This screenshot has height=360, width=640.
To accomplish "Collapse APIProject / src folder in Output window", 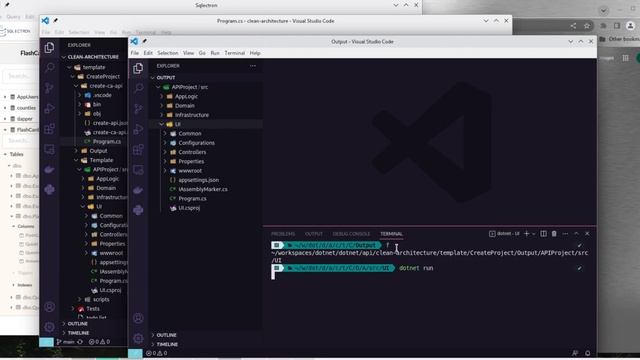I will pyautogui.click(x=190, y=87).
